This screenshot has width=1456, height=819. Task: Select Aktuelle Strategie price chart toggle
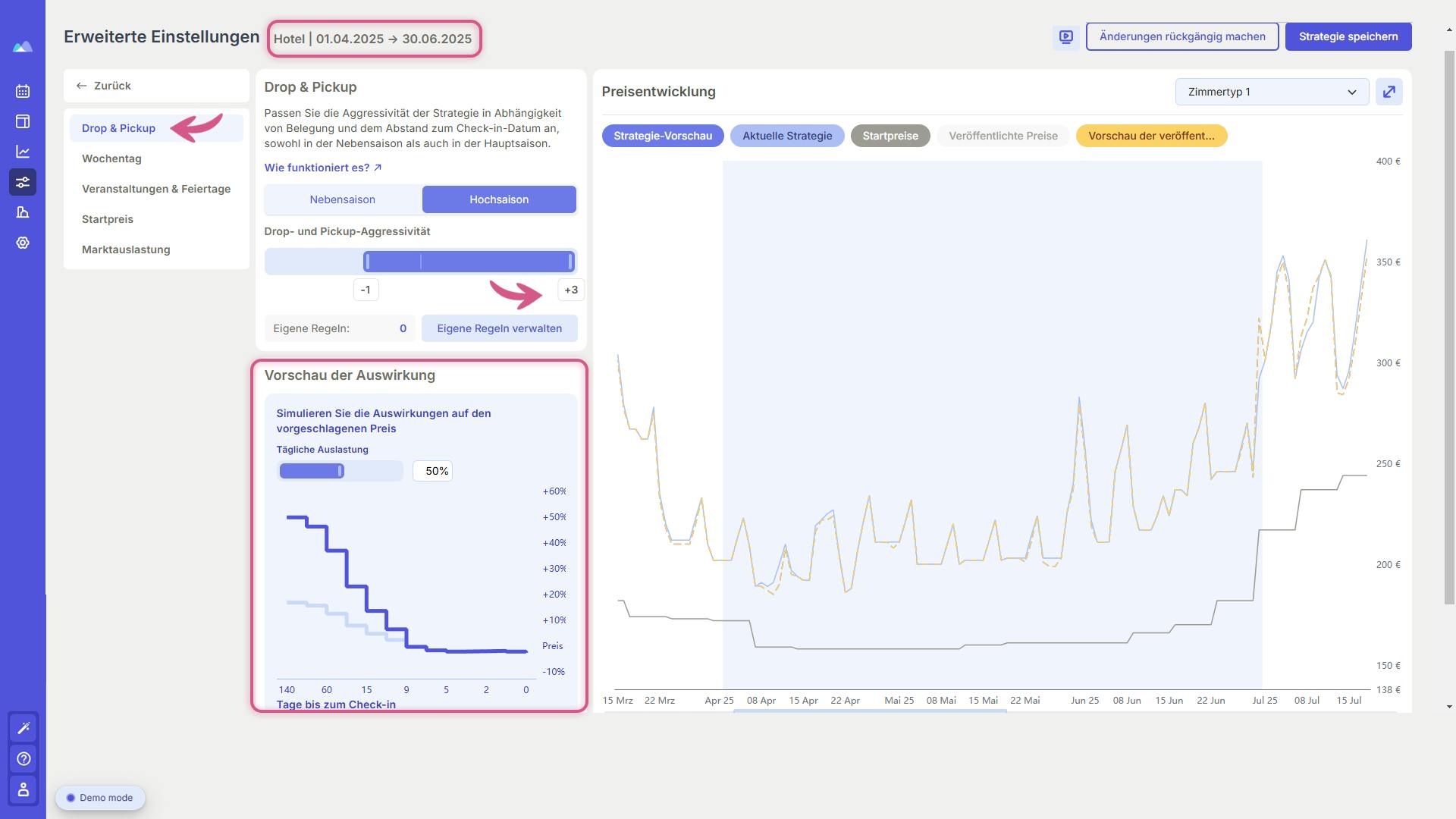(x=787, y=135)
